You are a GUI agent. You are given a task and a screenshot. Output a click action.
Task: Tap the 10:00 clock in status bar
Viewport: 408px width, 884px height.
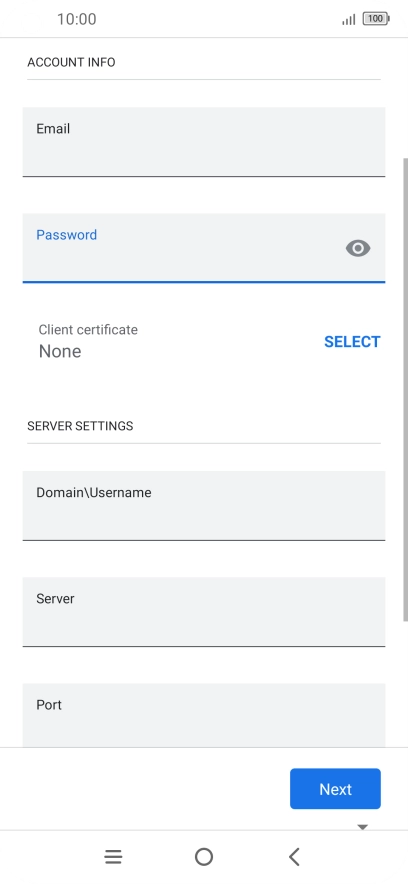pyautogui.click(x=77, y=19)
